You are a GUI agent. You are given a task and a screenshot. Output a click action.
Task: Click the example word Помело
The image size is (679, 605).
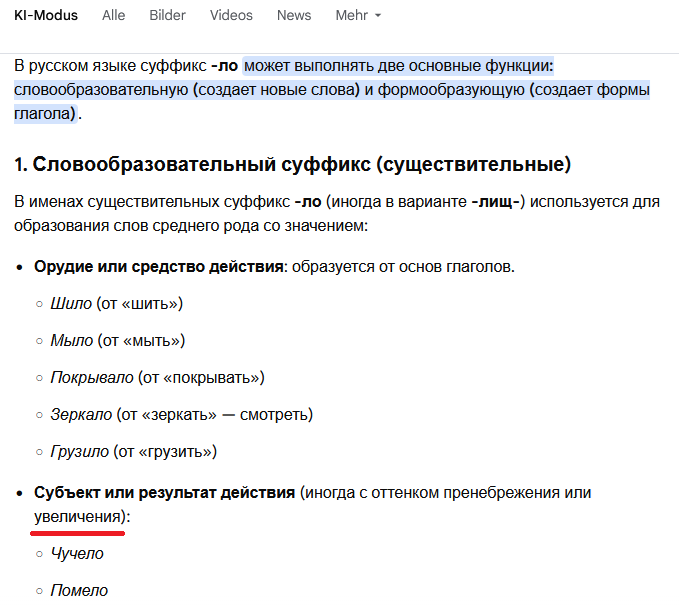click(x=79, y=590)
